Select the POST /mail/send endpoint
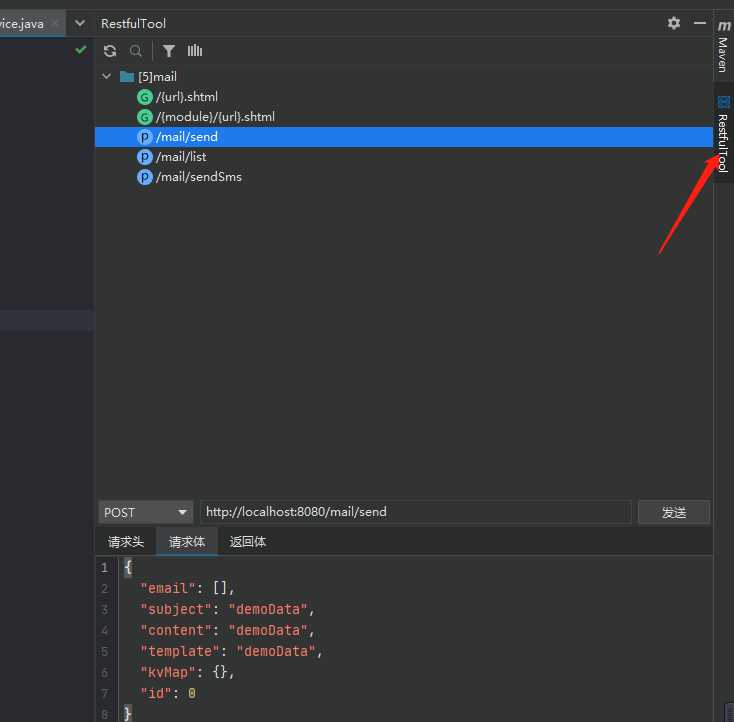 404,137
